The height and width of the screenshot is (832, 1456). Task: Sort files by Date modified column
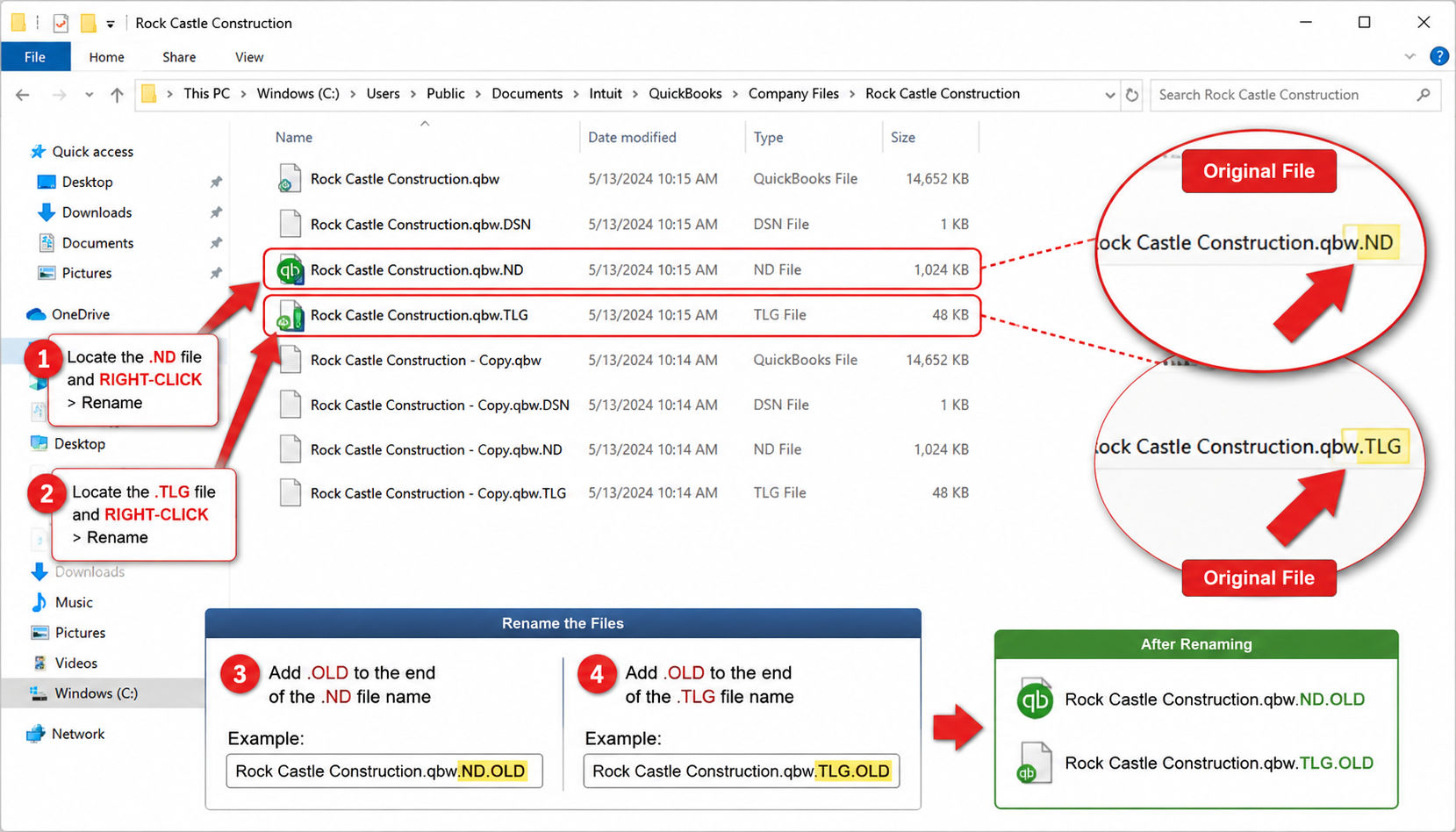632,138
